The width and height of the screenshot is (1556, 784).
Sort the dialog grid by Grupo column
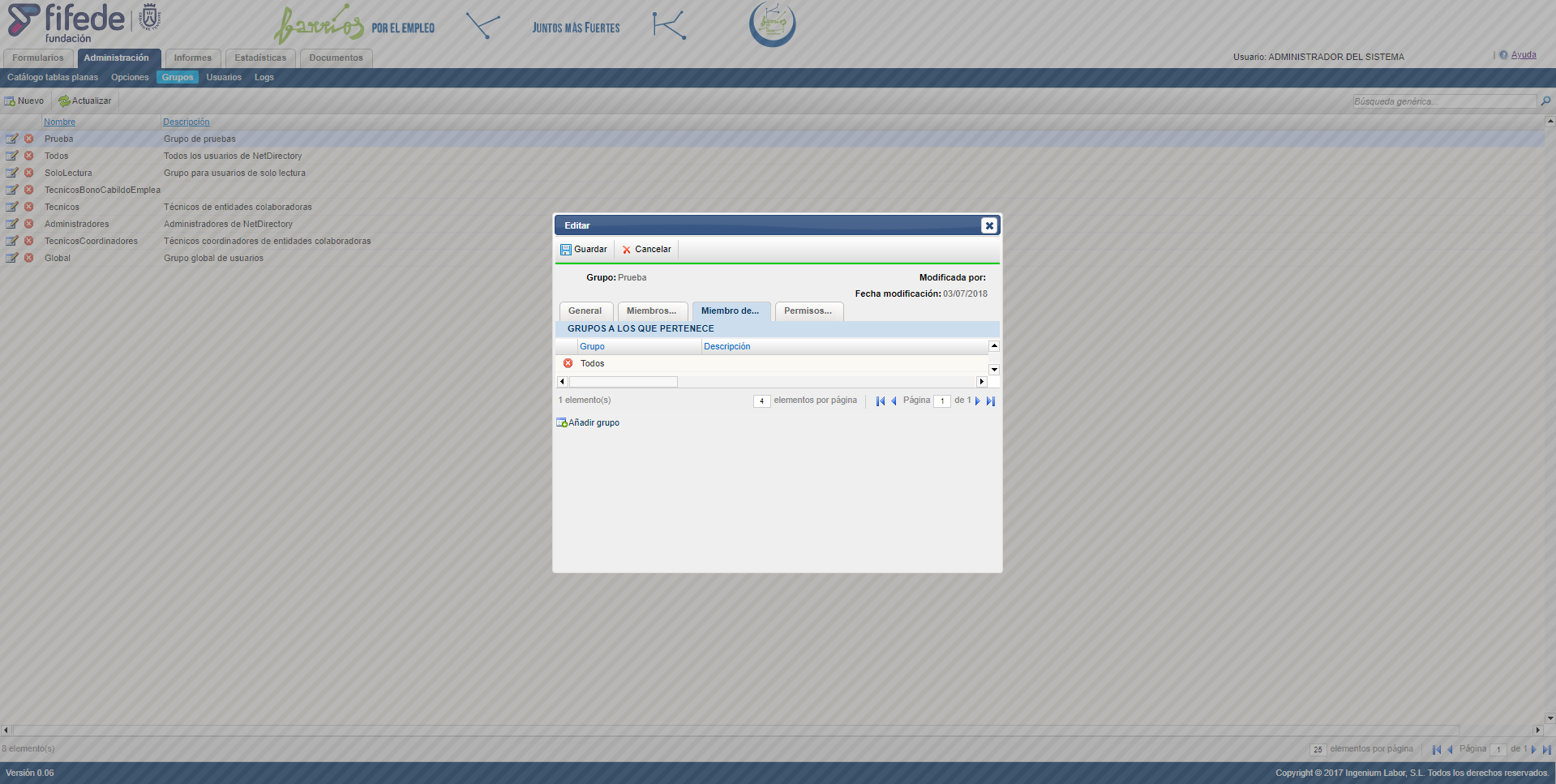(592, 346)
